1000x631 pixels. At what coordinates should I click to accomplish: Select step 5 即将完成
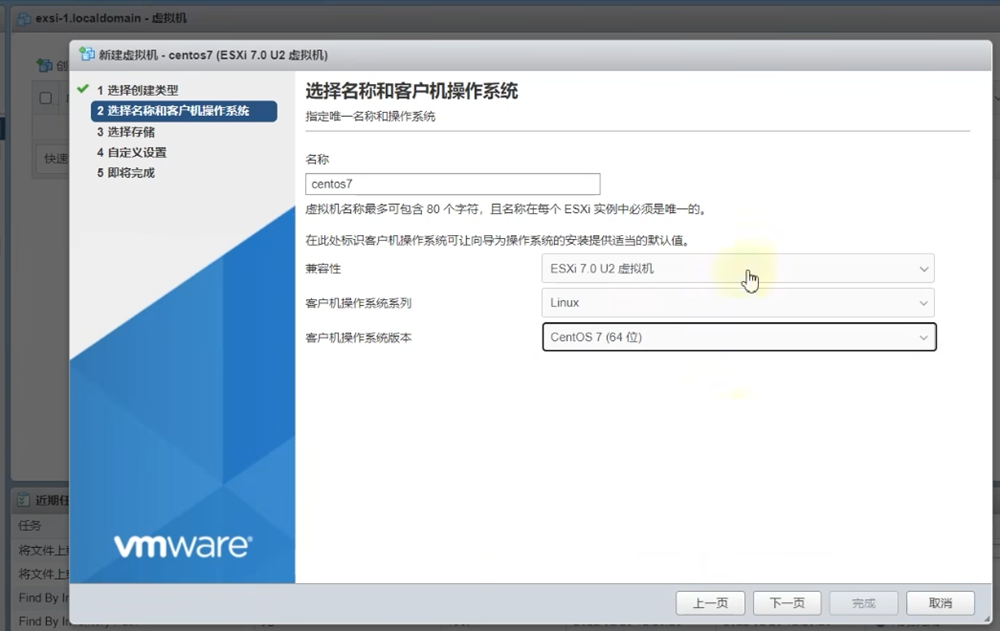point(126,173)
